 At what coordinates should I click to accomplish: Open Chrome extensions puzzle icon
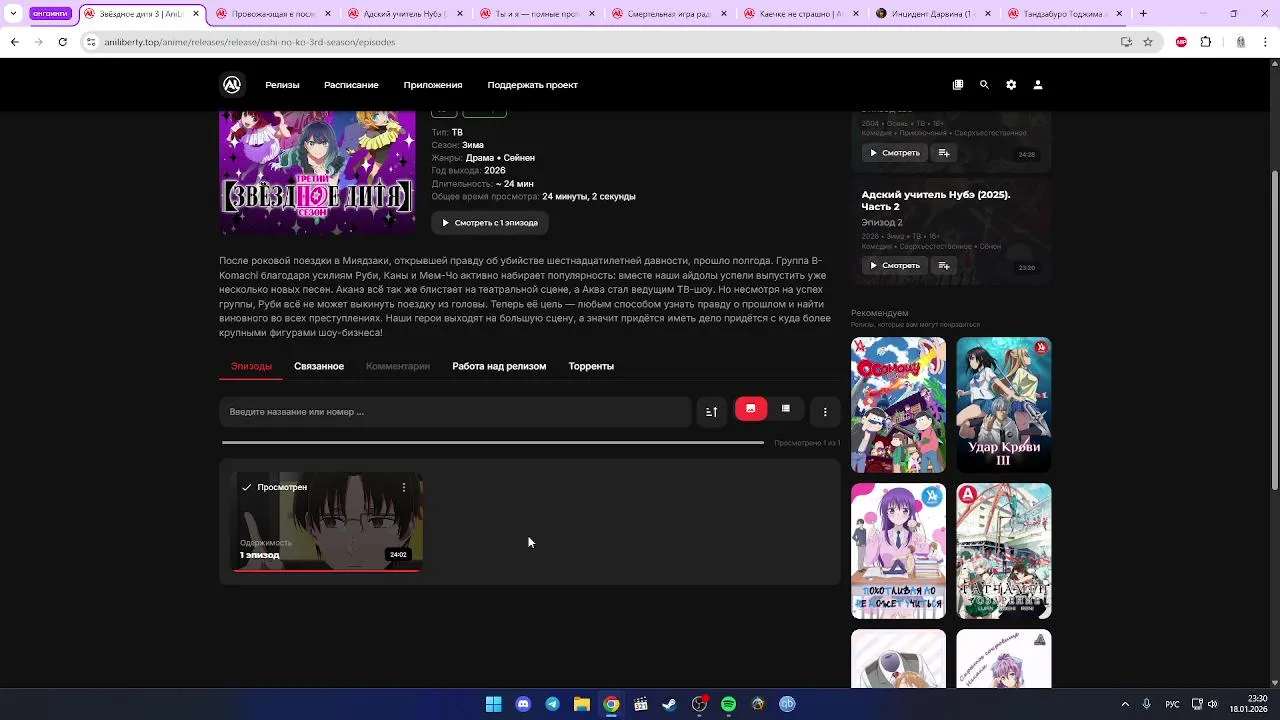(x=1205, y=42)
